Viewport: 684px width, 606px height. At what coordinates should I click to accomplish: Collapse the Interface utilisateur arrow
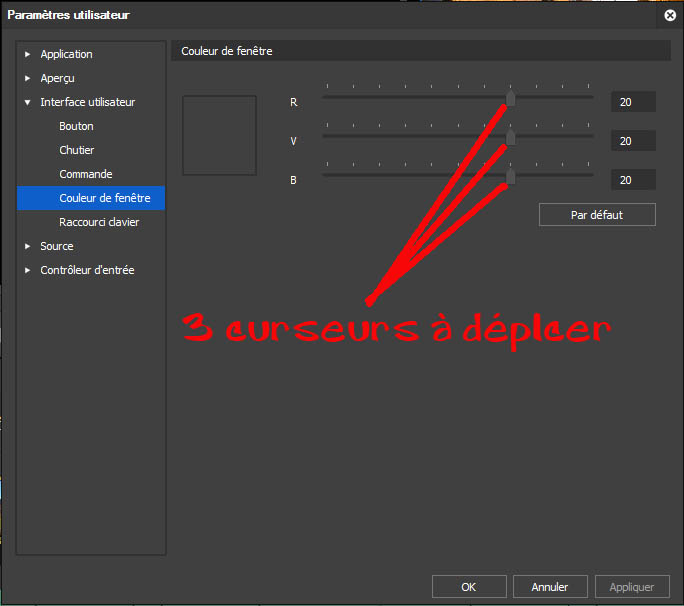coord(27,102)
